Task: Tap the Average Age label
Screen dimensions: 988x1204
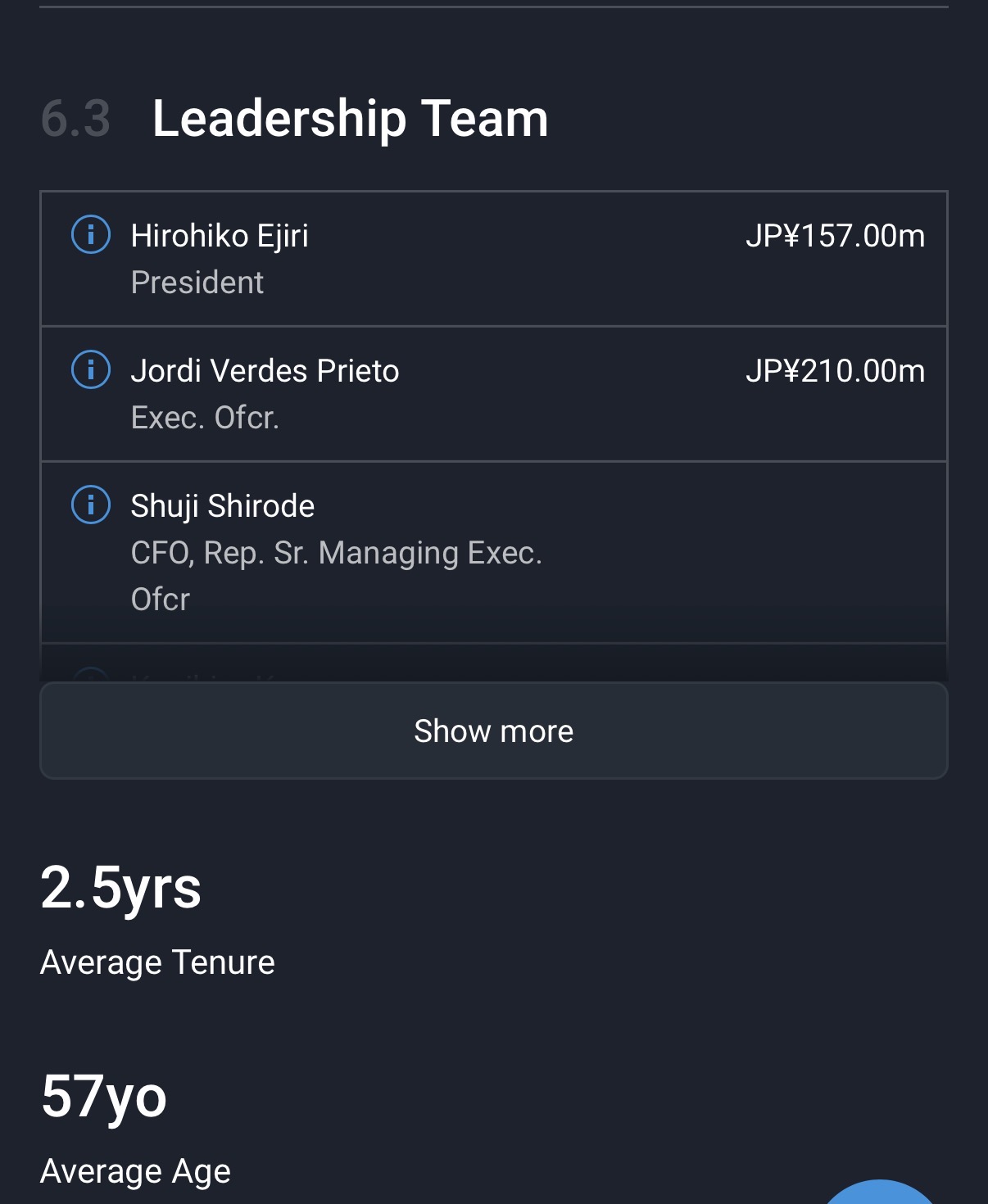Action: click(135, 1171)
